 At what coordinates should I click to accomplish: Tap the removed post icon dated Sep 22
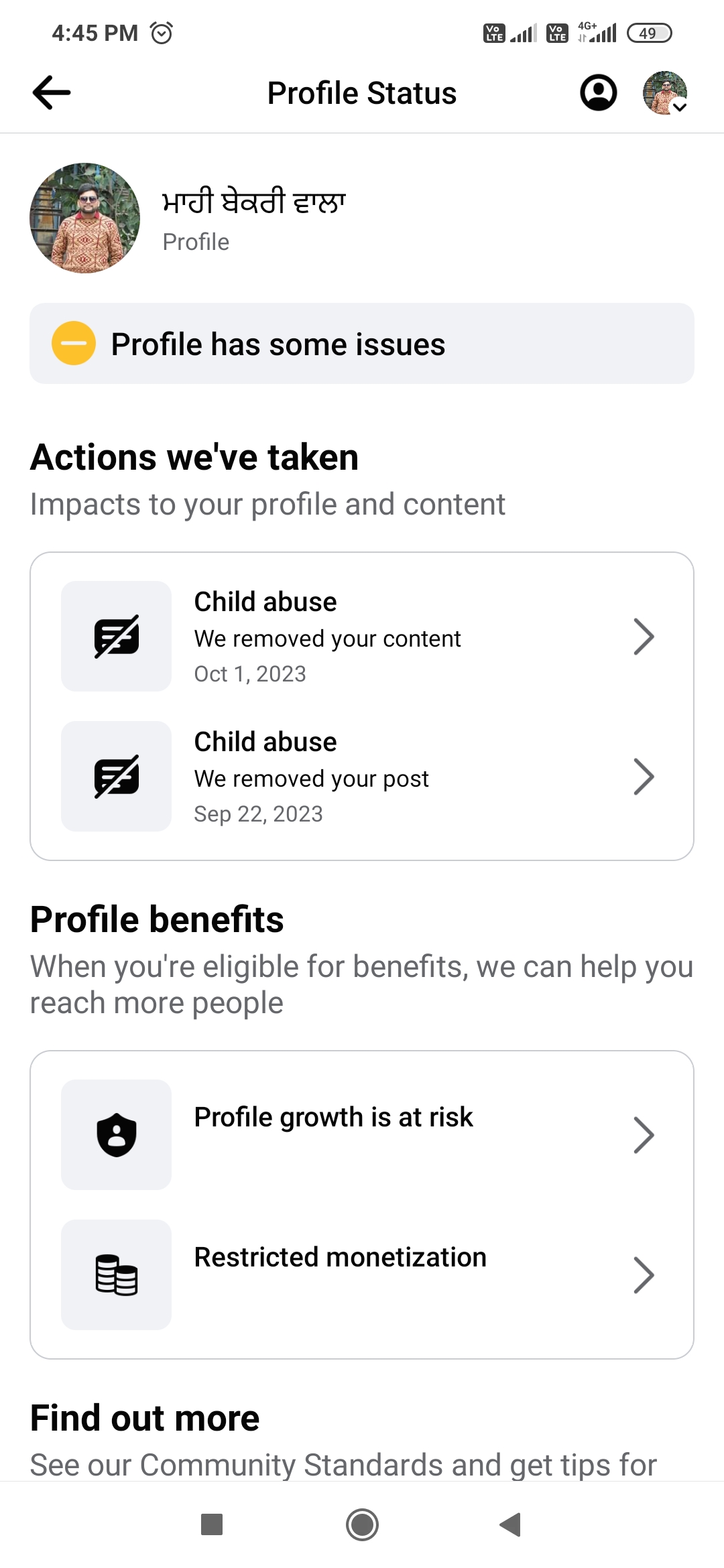click(117, 776)
